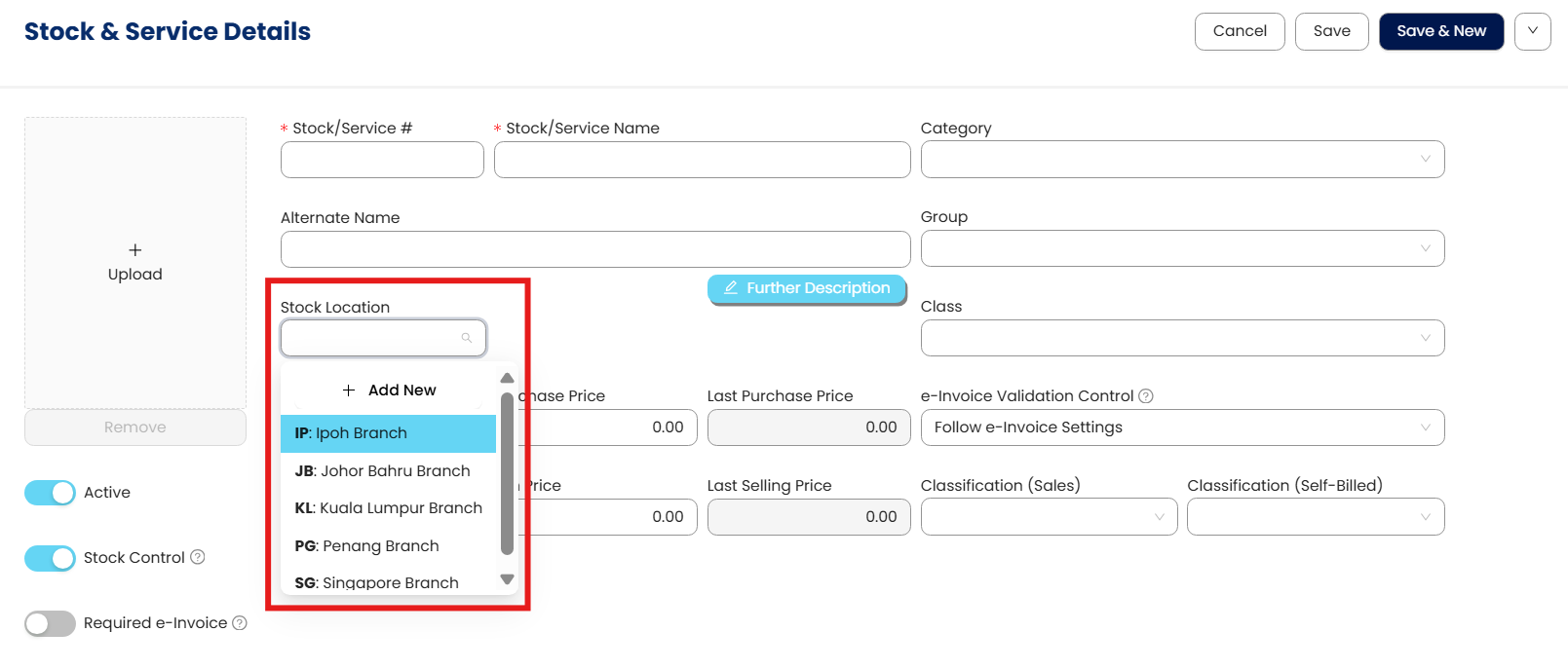
Task: Open the Classification (Sales) dropdown
Action: click(1049, 517)
